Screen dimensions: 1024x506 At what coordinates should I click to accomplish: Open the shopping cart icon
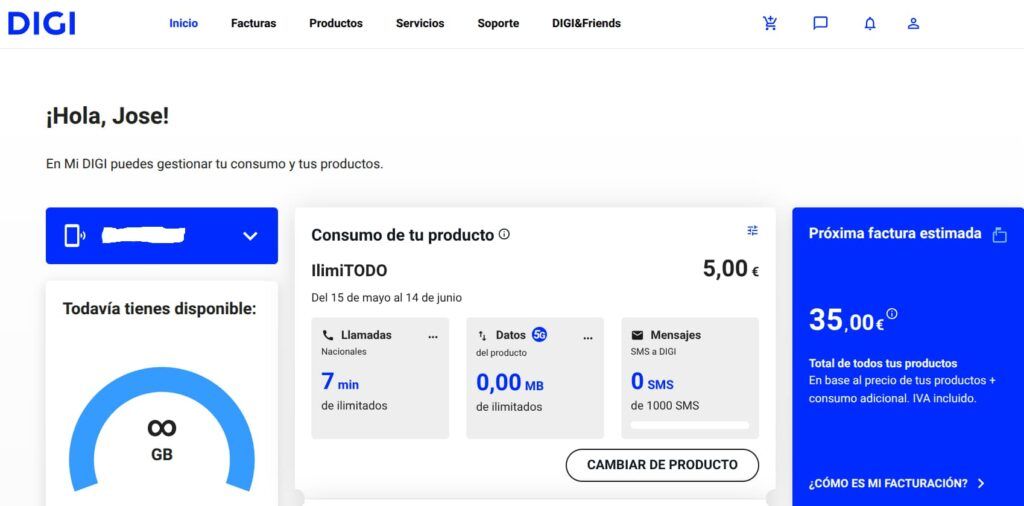[x=770, y=24]
